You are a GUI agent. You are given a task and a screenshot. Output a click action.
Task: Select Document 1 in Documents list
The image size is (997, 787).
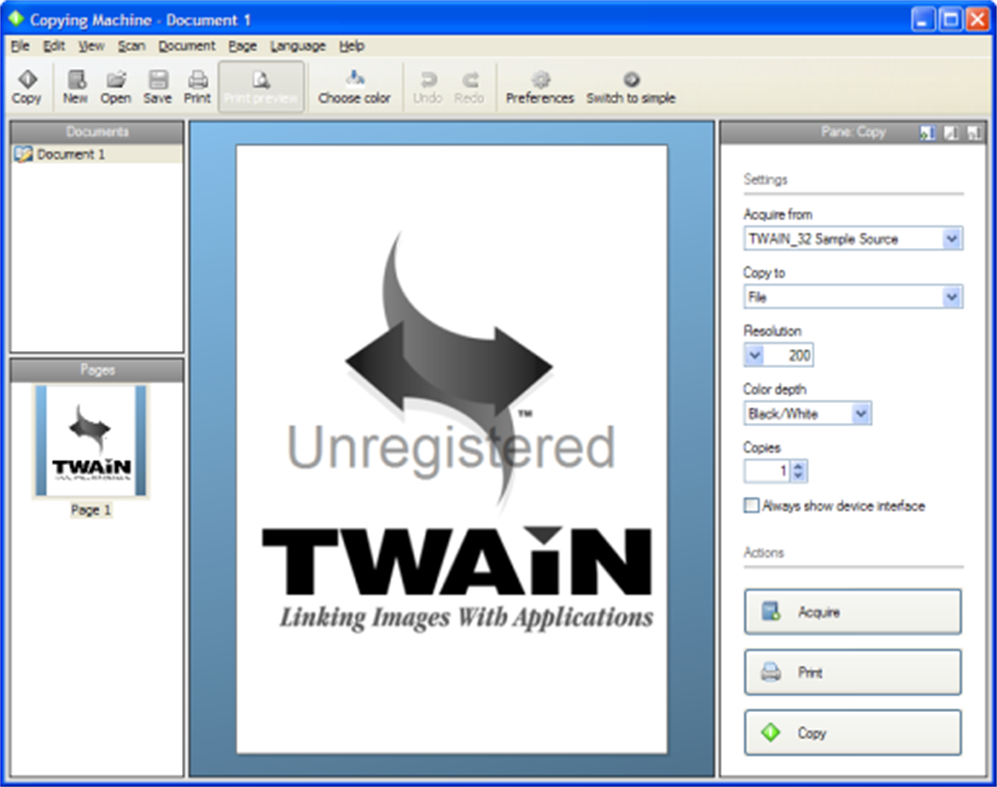(x=97, y=154)
